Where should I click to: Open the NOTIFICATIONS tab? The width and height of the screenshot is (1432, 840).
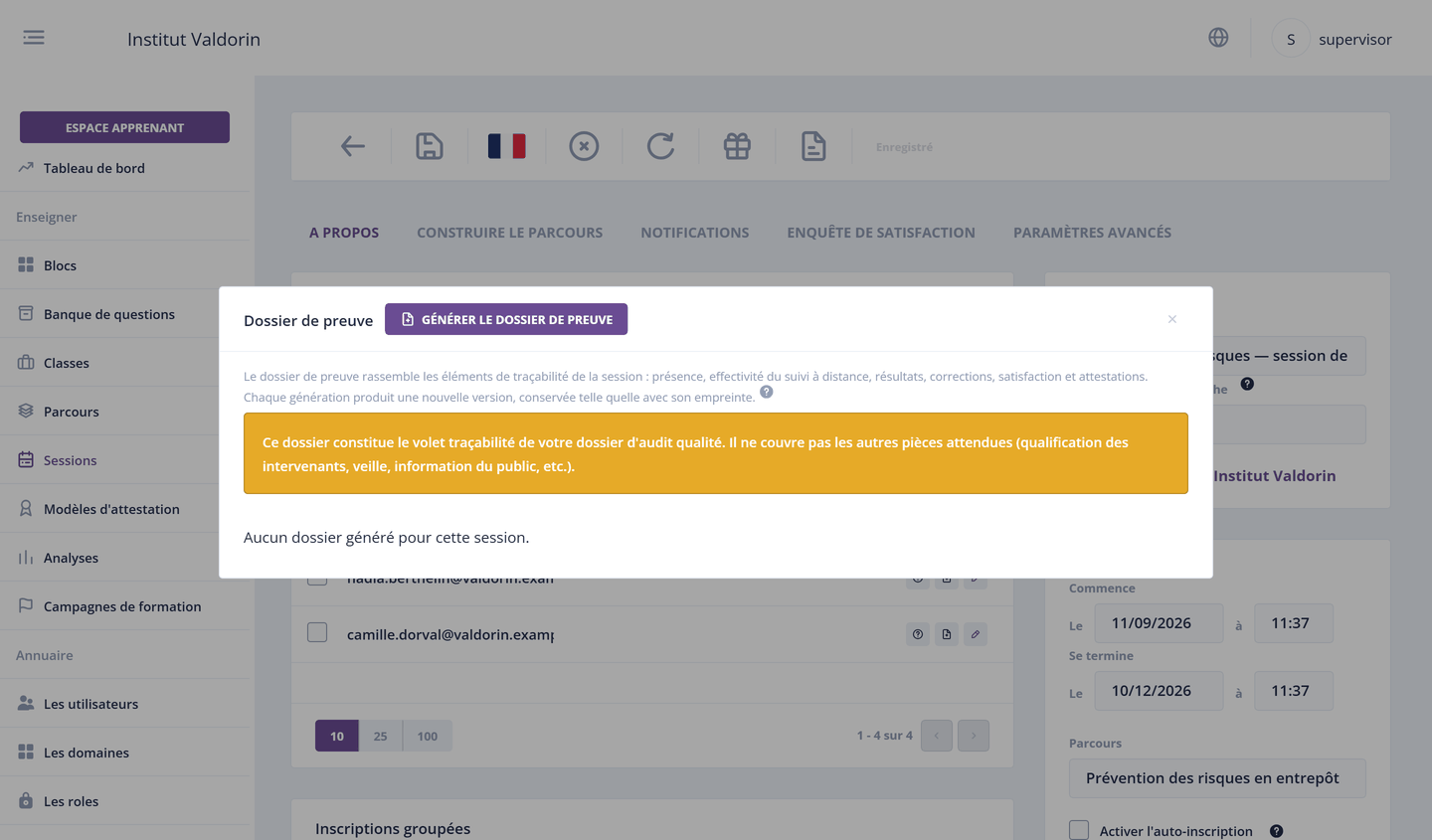pos(695,233)
